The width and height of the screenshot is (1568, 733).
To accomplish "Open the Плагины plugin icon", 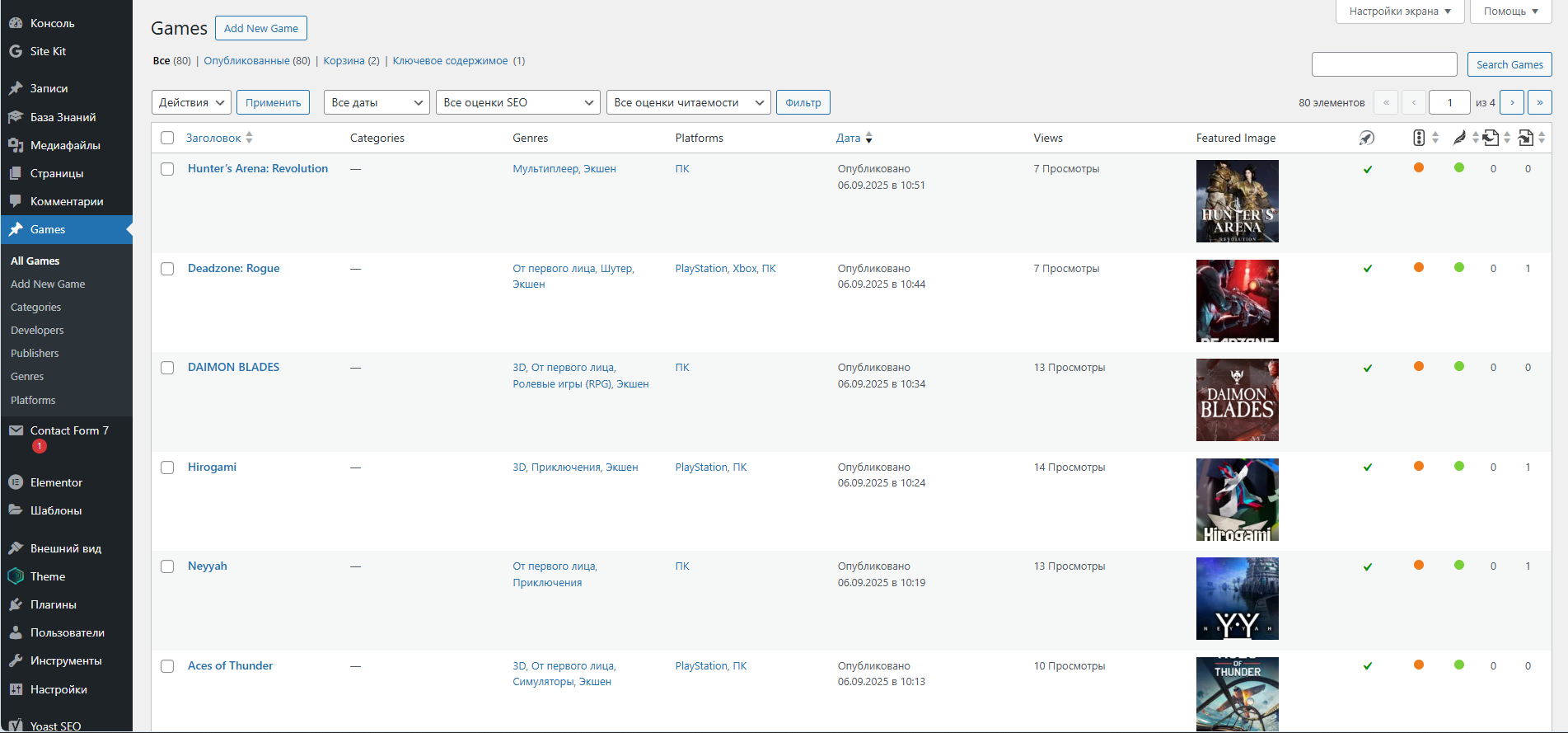I will pos(16,604).
